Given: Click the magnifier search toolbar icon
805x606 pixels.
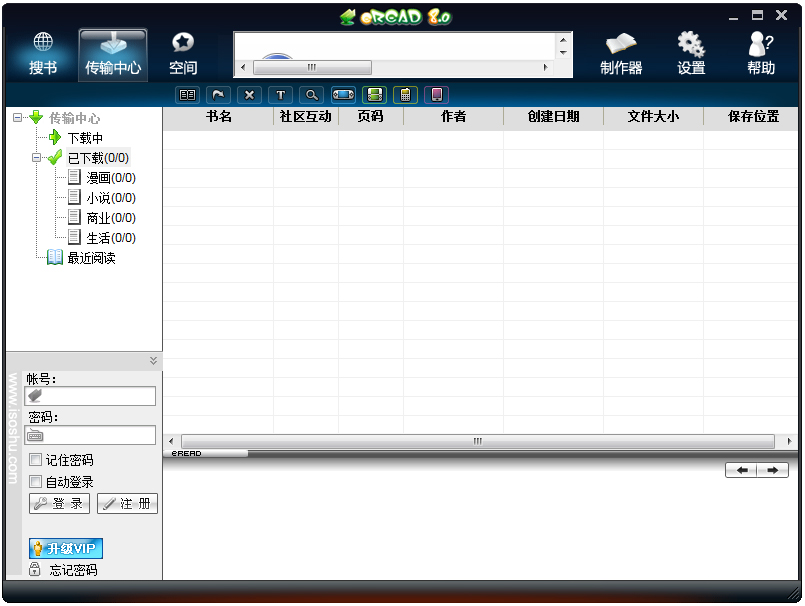Looking at the screenshot, I should [311, 95].
